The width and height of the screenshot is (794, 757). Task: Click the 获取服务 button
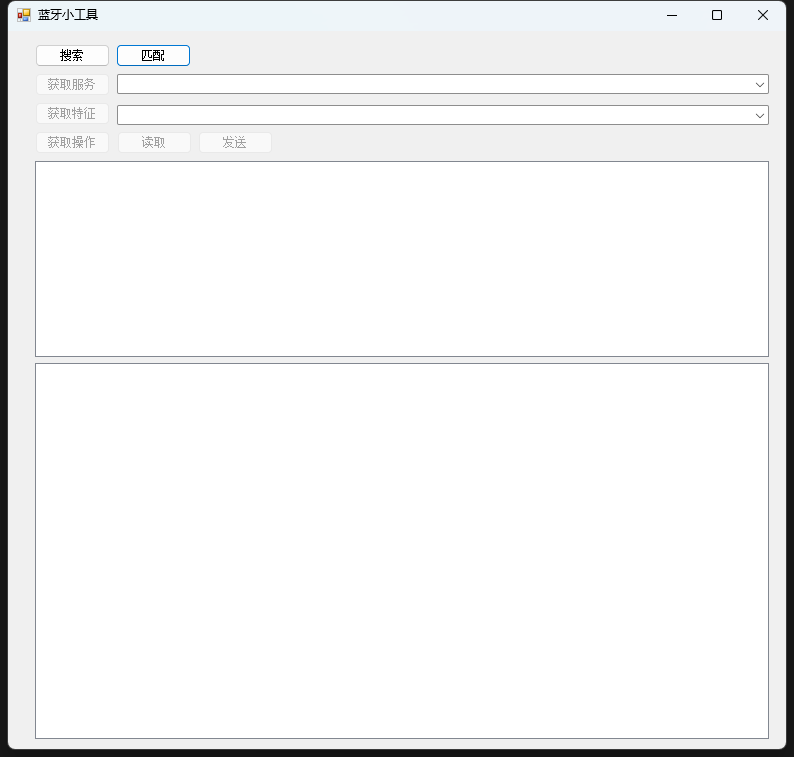coord(72,84)
